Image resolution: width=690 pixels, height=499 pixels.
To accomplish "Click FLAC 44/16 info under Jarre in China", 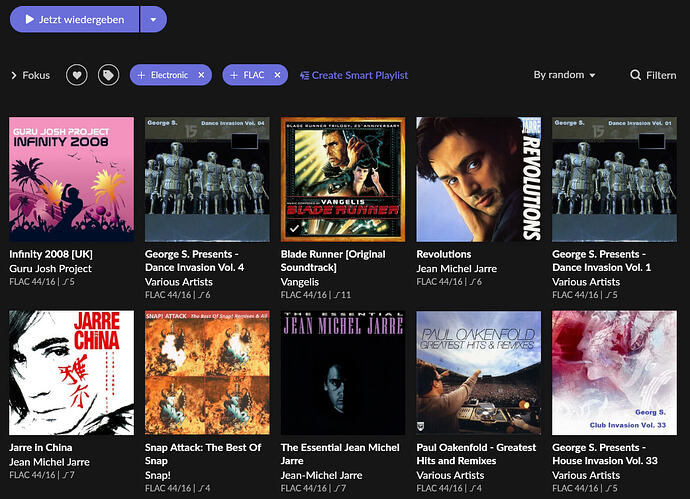I will click(42, 475).
